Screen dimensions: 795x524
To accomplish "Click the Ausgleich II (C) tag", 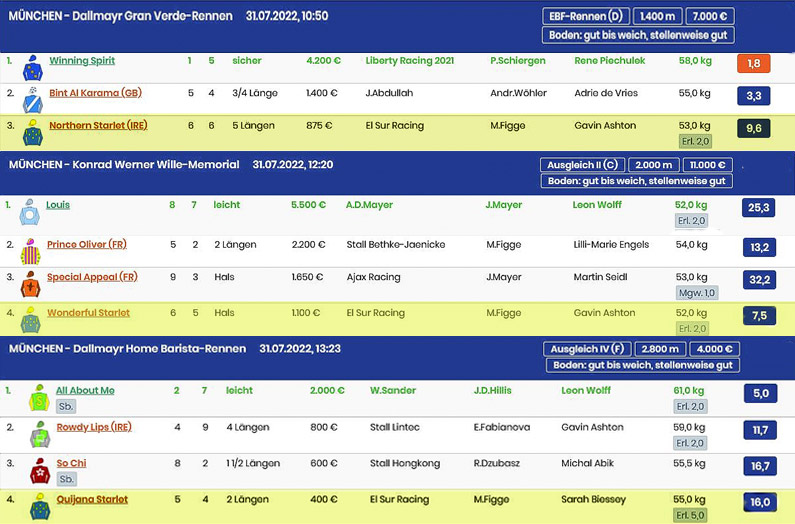I will point(582,165).
